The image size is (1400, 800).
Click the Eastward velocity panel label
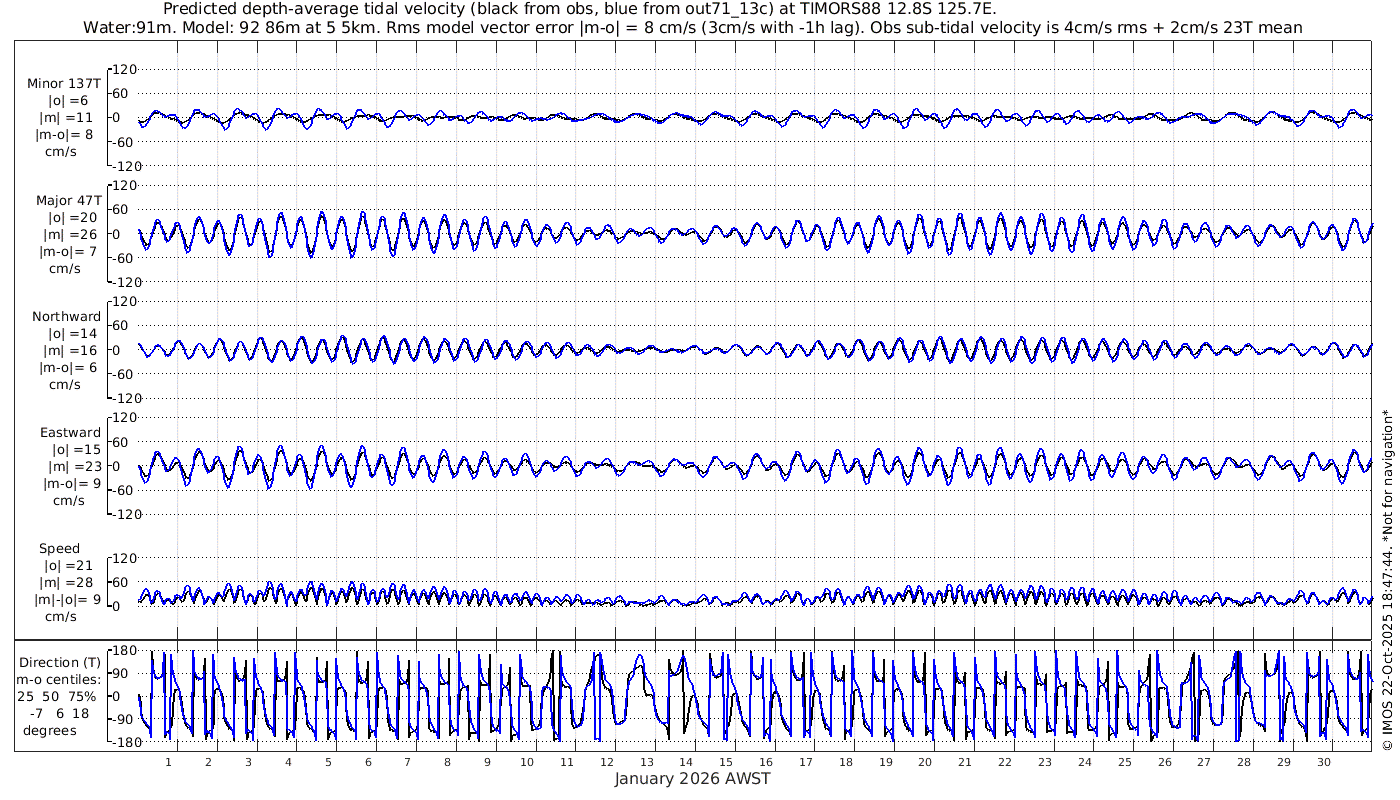tap(70, 432)
